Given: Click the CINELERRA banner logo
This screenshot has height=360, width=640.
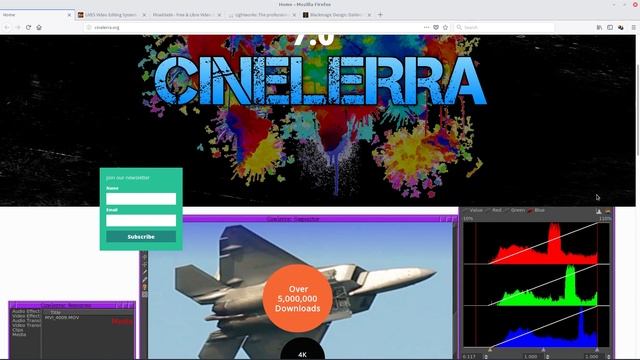Looking at the screenshot, I should (320, 81).
